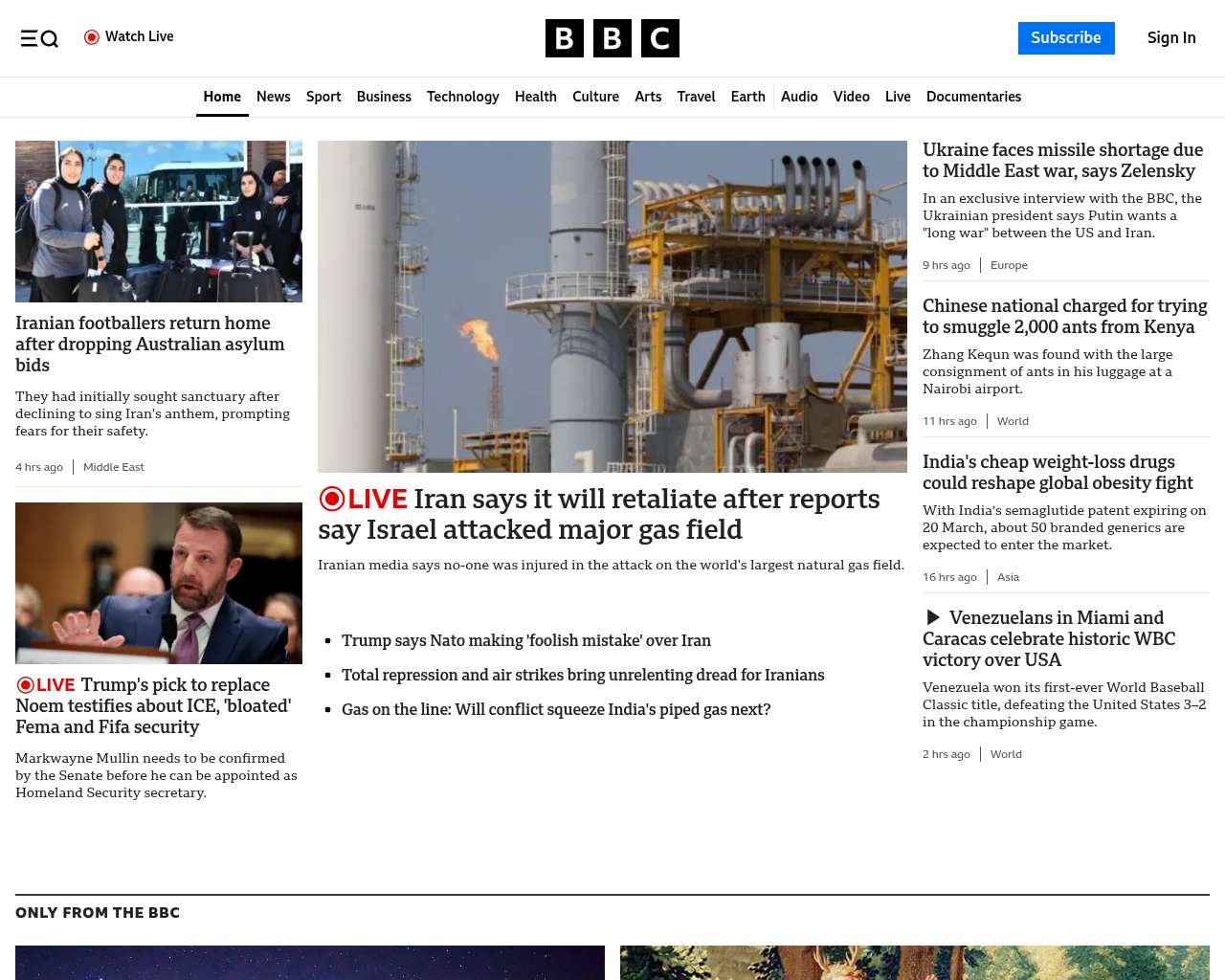Click the Middle East category tag
1225x980 pixels.
point(113,467)
